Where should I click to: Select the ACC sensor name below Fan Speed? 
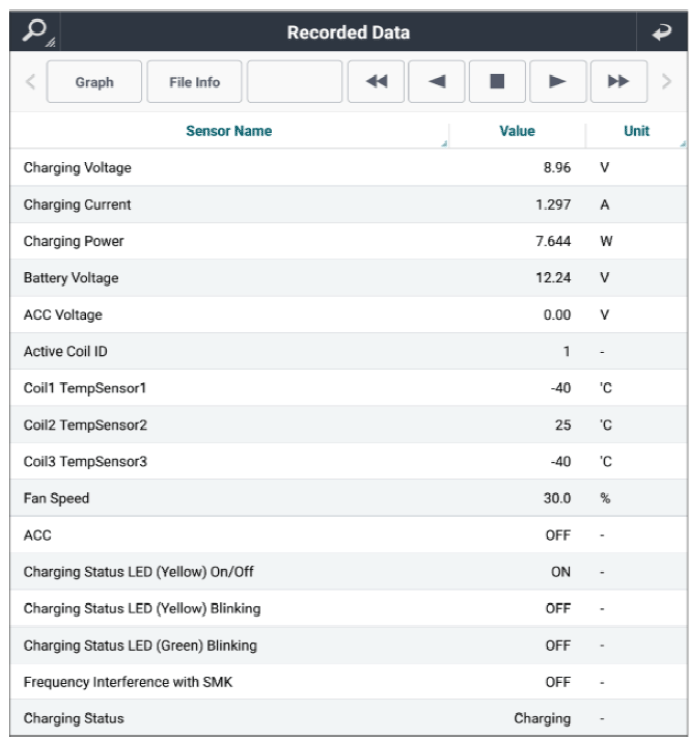pos(38,535)
